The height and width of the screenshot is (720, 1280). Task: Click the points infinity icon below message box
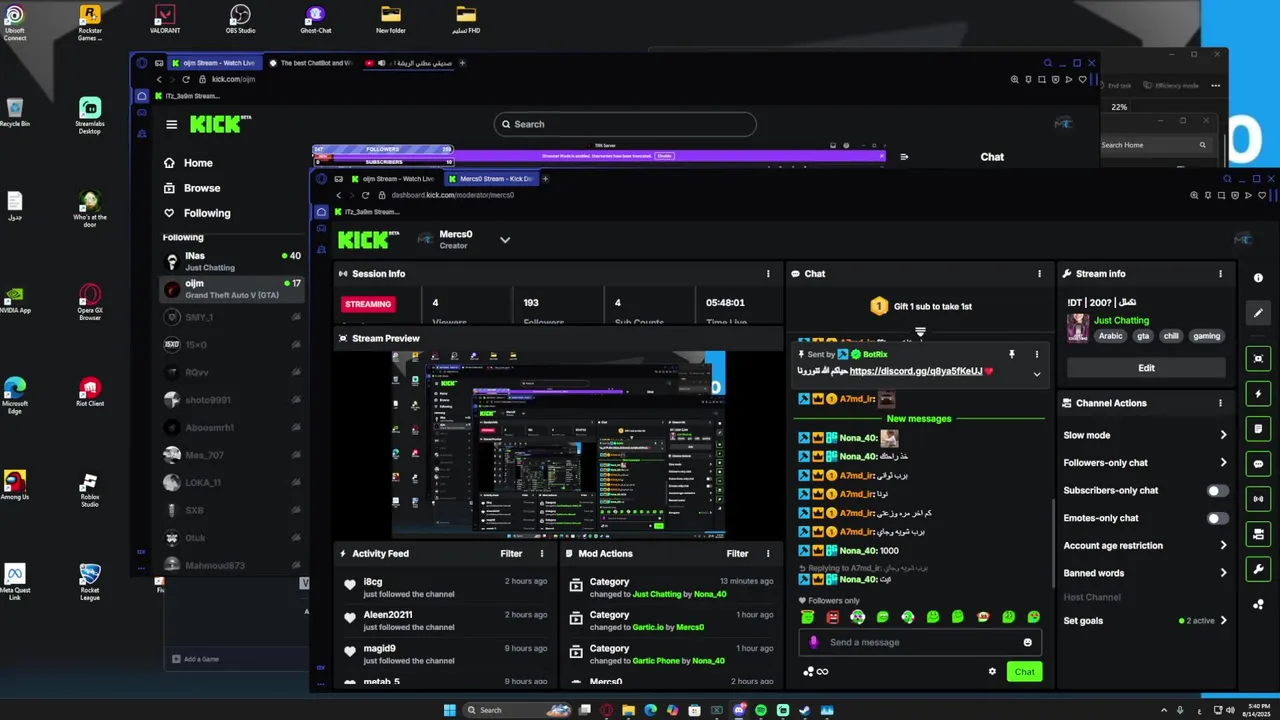click(815, 672)
